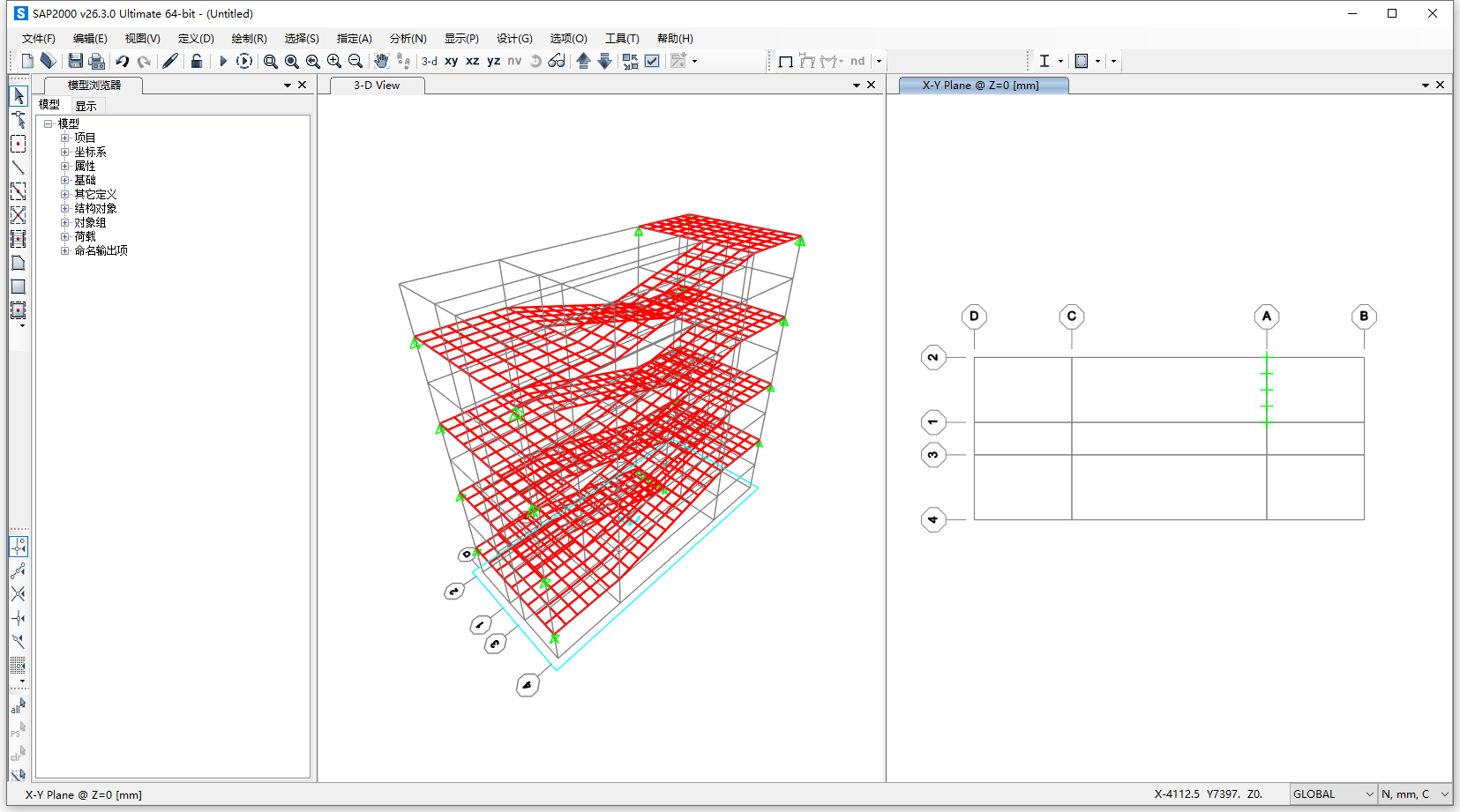Activate the 3-D View tab

[x=377, y=86]
